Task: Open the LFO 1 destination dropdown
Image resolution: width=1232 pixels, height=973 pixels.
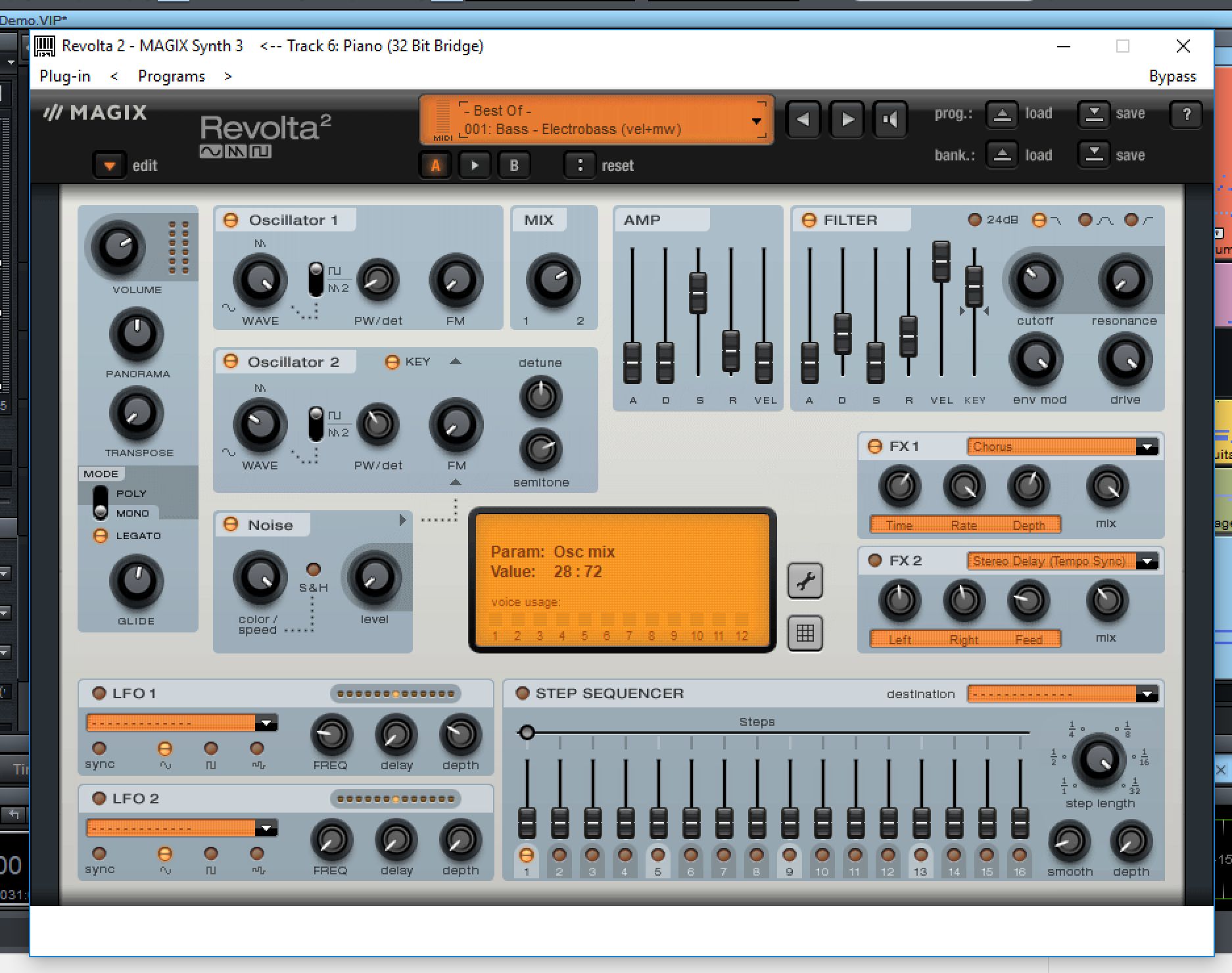Action: pos(266,723)
